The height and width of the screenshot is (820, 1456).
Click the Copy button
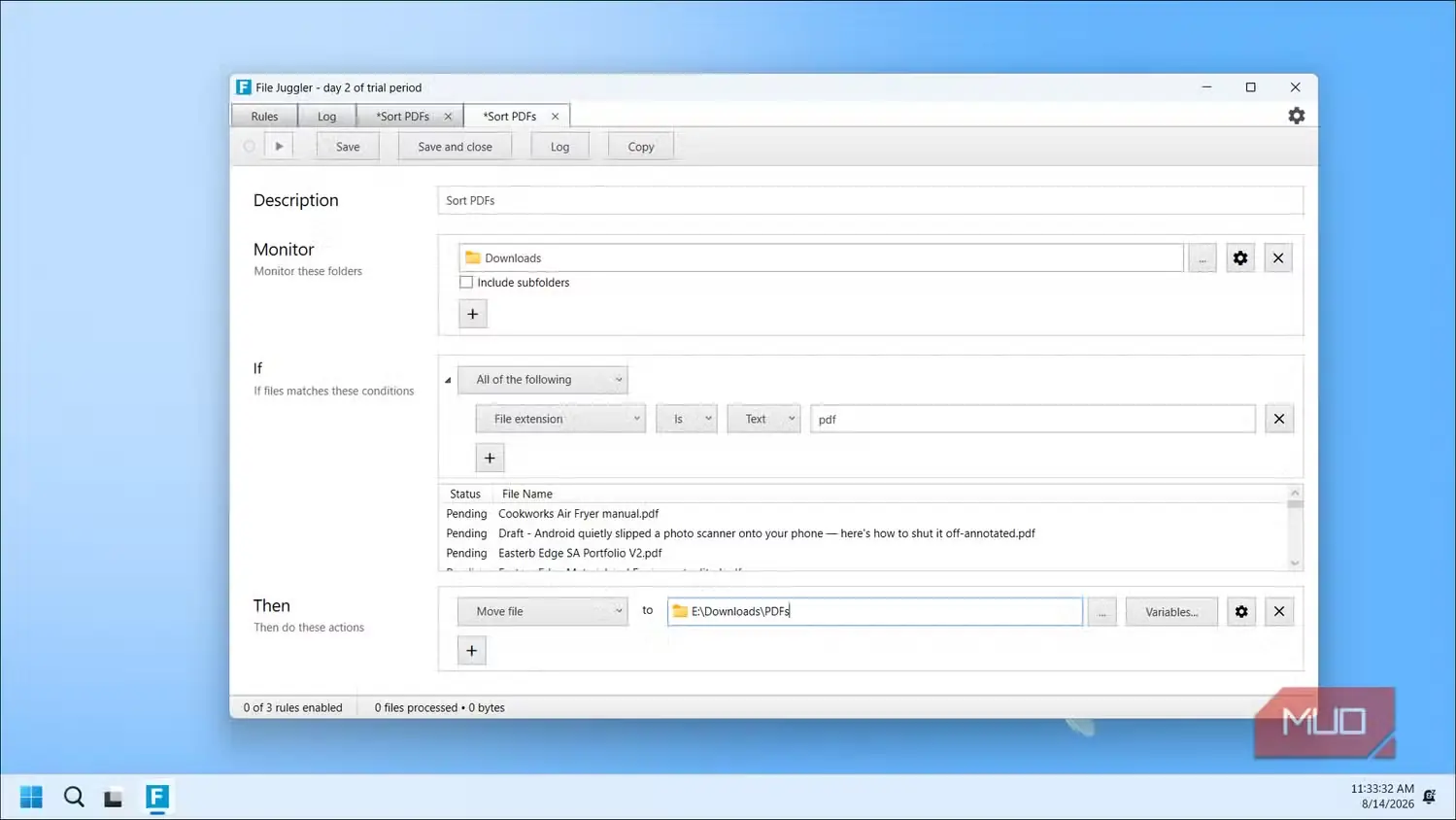641,147
